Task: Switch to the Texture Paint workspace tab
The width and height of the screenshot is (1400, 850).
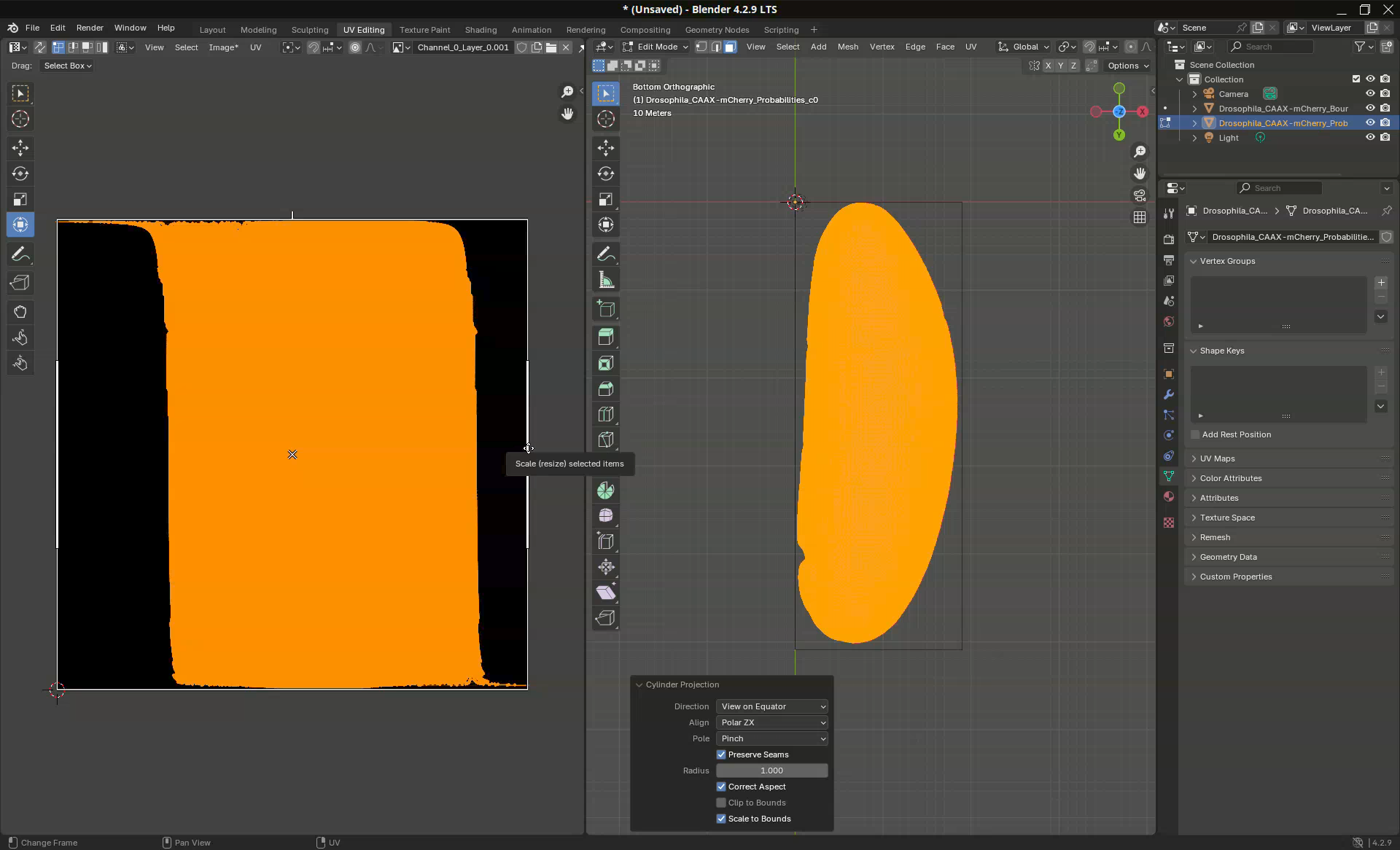Action: [424, 30]
